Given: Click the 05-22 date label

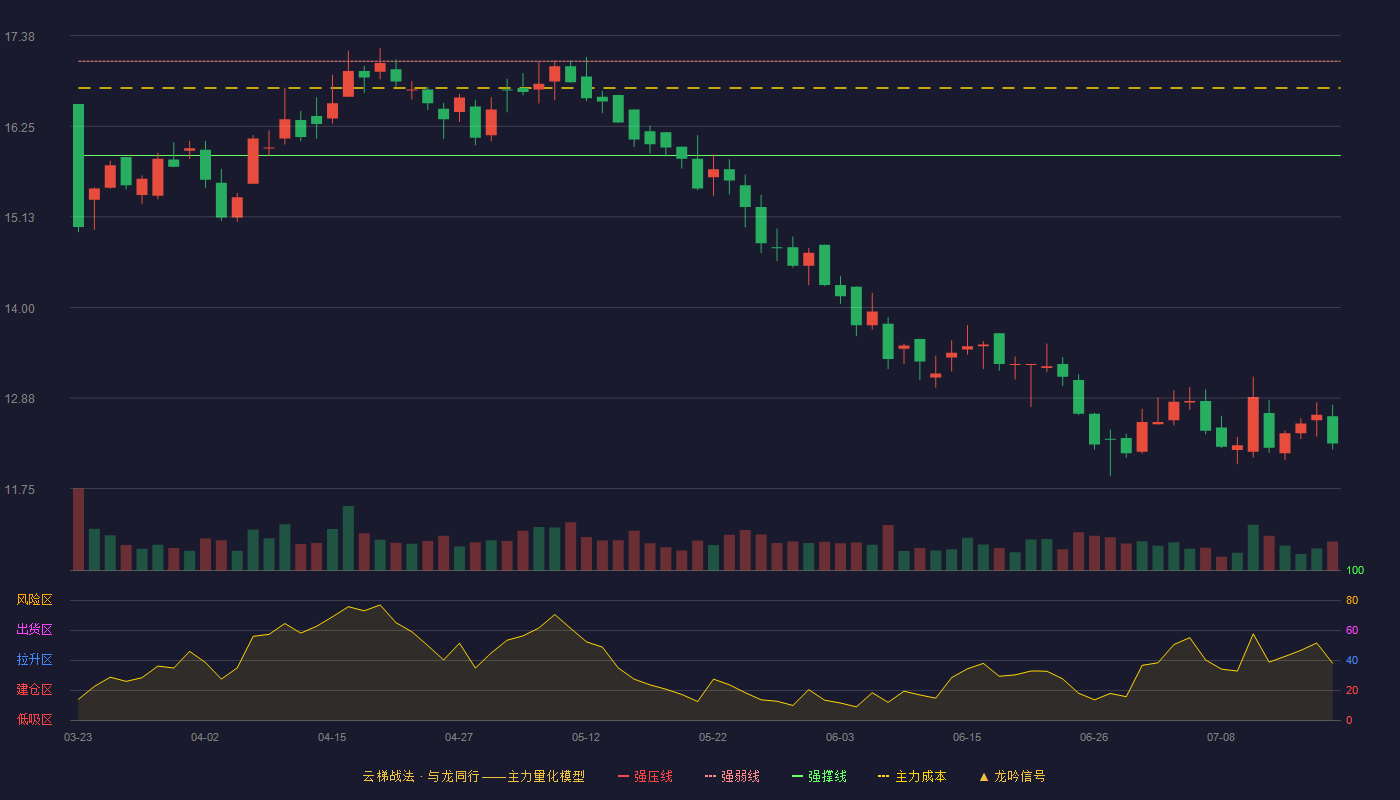Looking at the screenshot, I should [713, 737].
